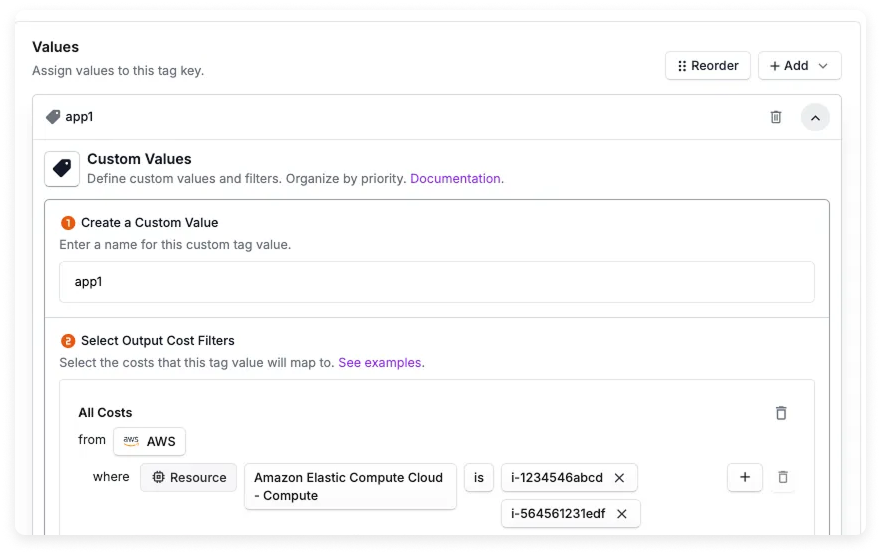The height and width of the screenshot is (555, 881).
Task: Click the Reorder button
Action: pyautogui.click(x=707, y=66)
